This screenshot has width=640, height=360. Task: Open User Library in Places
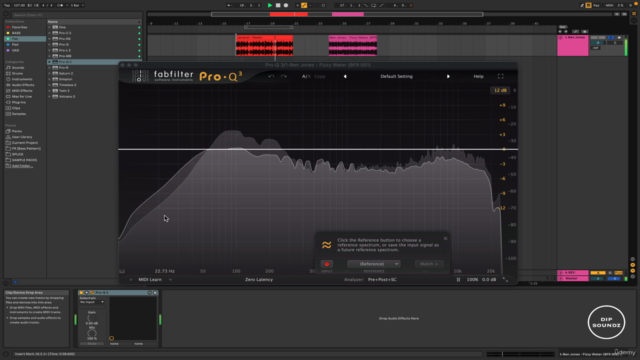click(22, 137)
